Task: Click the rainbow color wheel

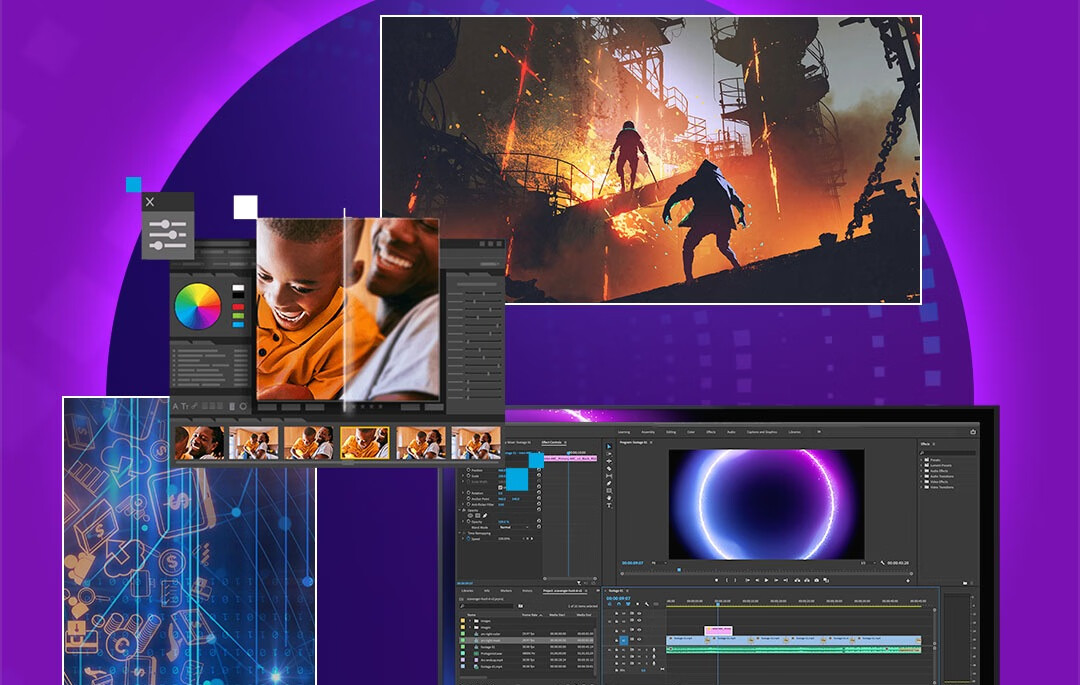Action: (198, 306)
